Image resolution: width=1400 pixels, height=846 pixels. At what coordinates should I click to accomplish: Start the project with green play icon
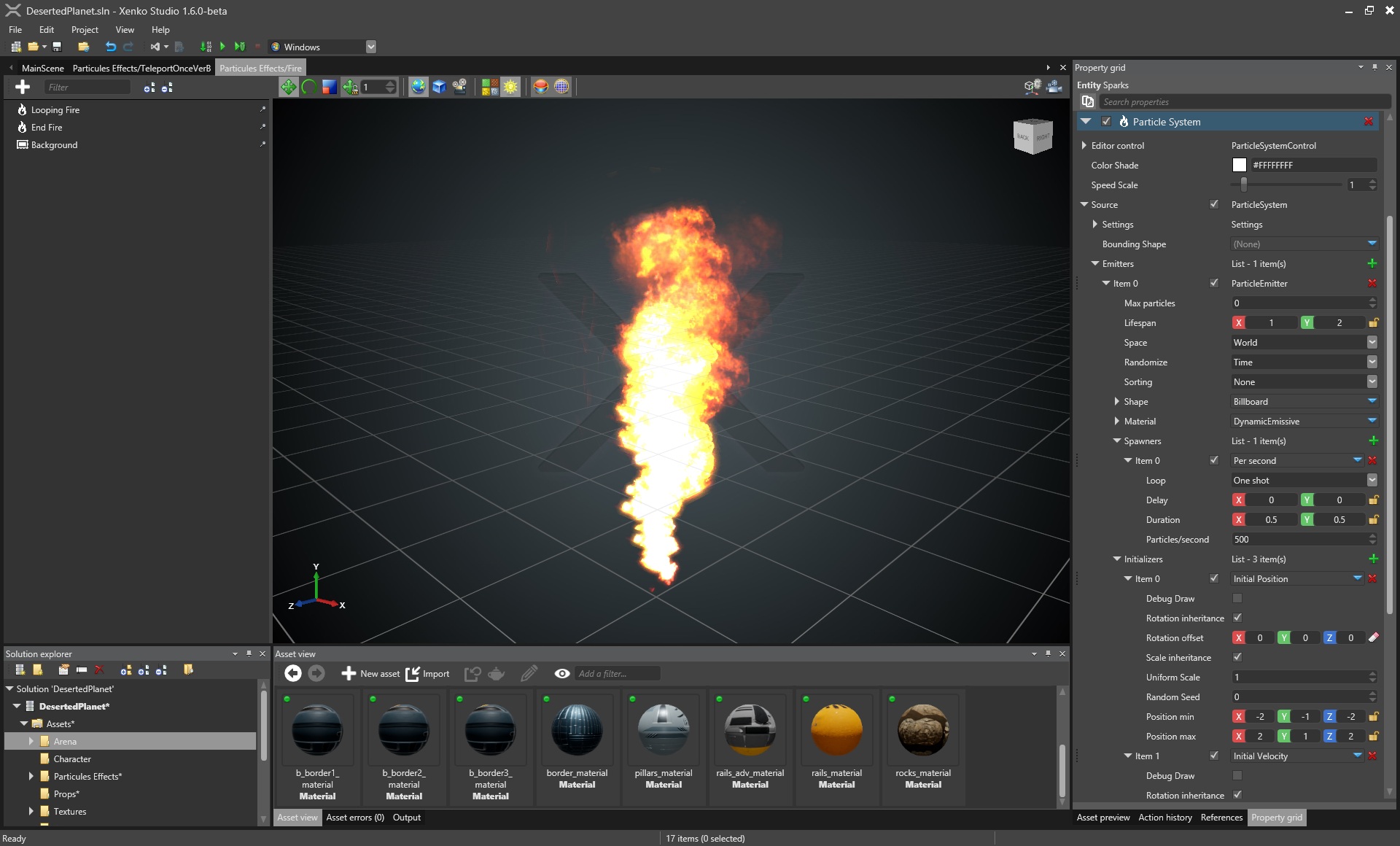(x=222, y=47)
